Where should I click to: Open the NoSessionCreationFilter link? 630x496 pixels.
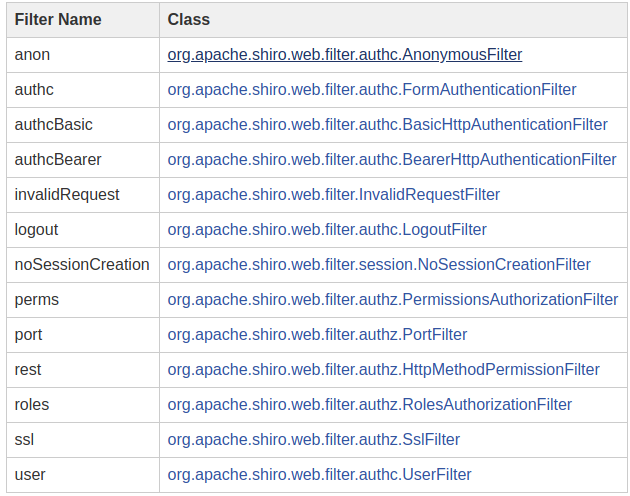pos(379,264)
